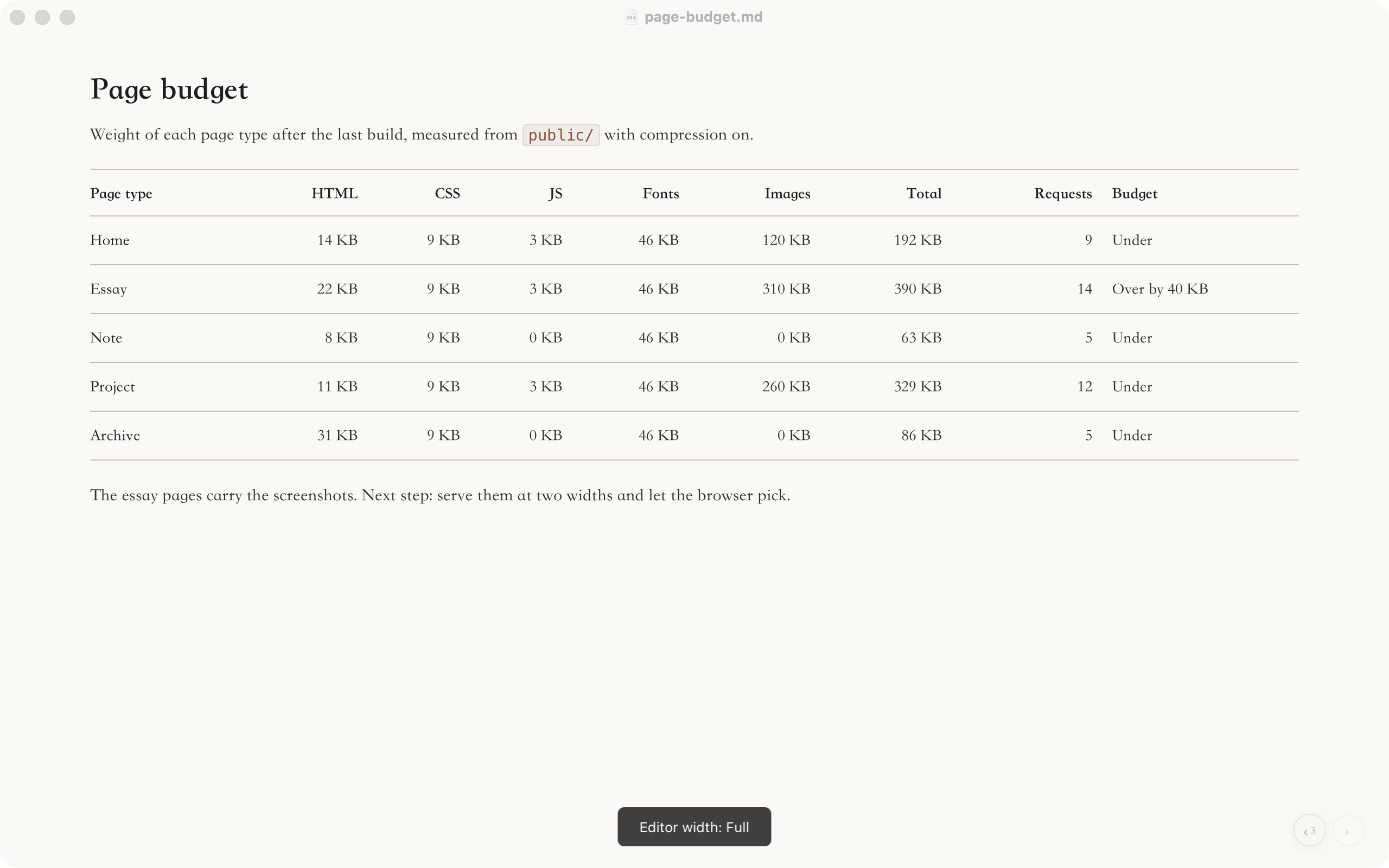The image size is (1389, 868).
Task: Click the Essay row label
Action: click(x=109, y=289)
